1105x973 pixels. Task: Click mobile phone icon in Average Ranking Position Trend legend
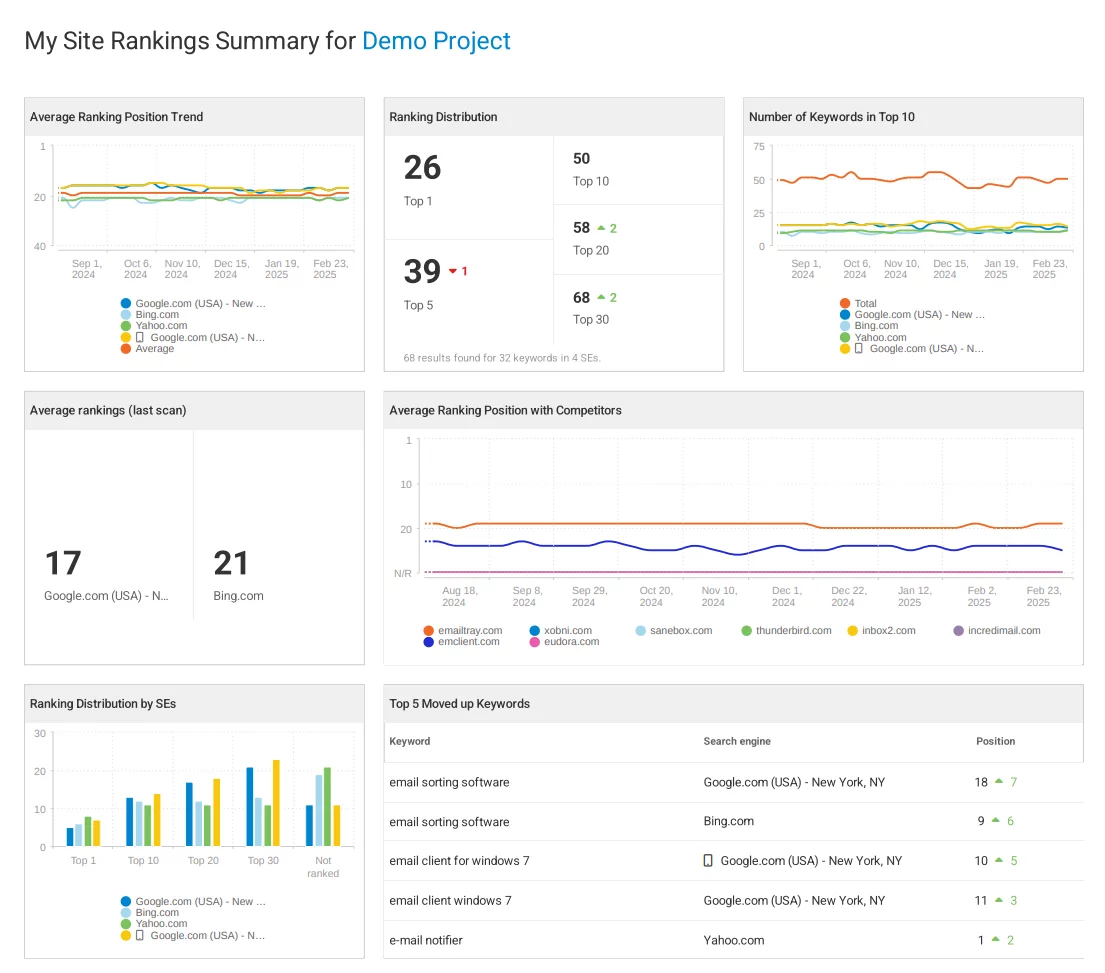[x=140, y=337]
